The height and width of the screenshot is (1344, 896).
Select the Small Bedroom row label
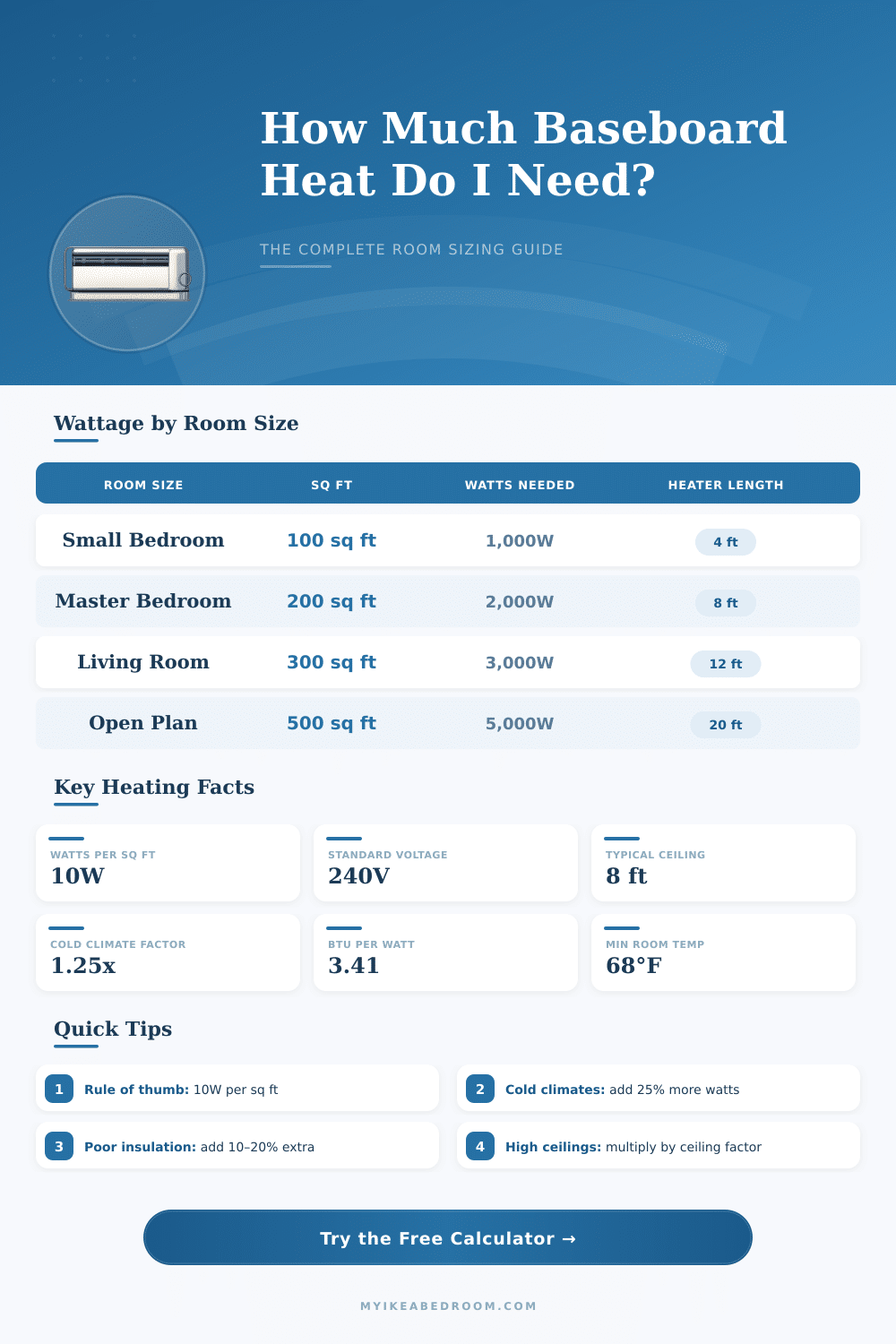[143, 540]
